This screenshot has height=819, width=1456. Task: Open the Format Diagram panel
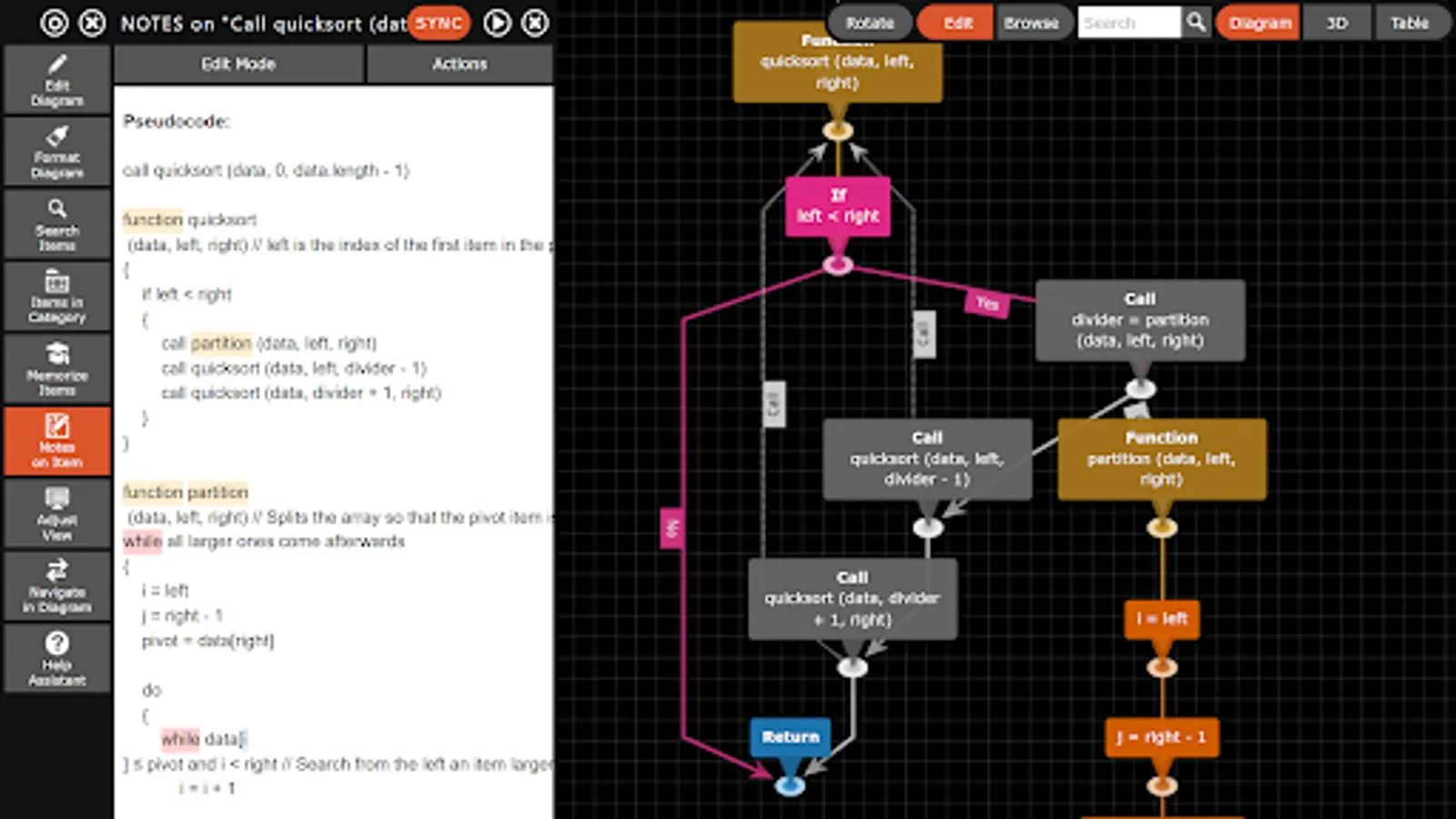[x=56, y=152]
